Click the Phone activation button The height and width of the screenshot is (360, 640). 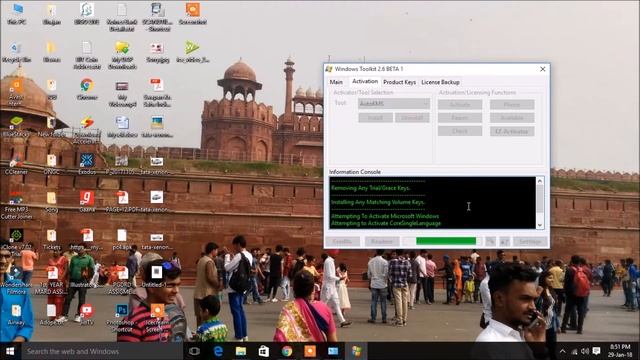[512, 104]
